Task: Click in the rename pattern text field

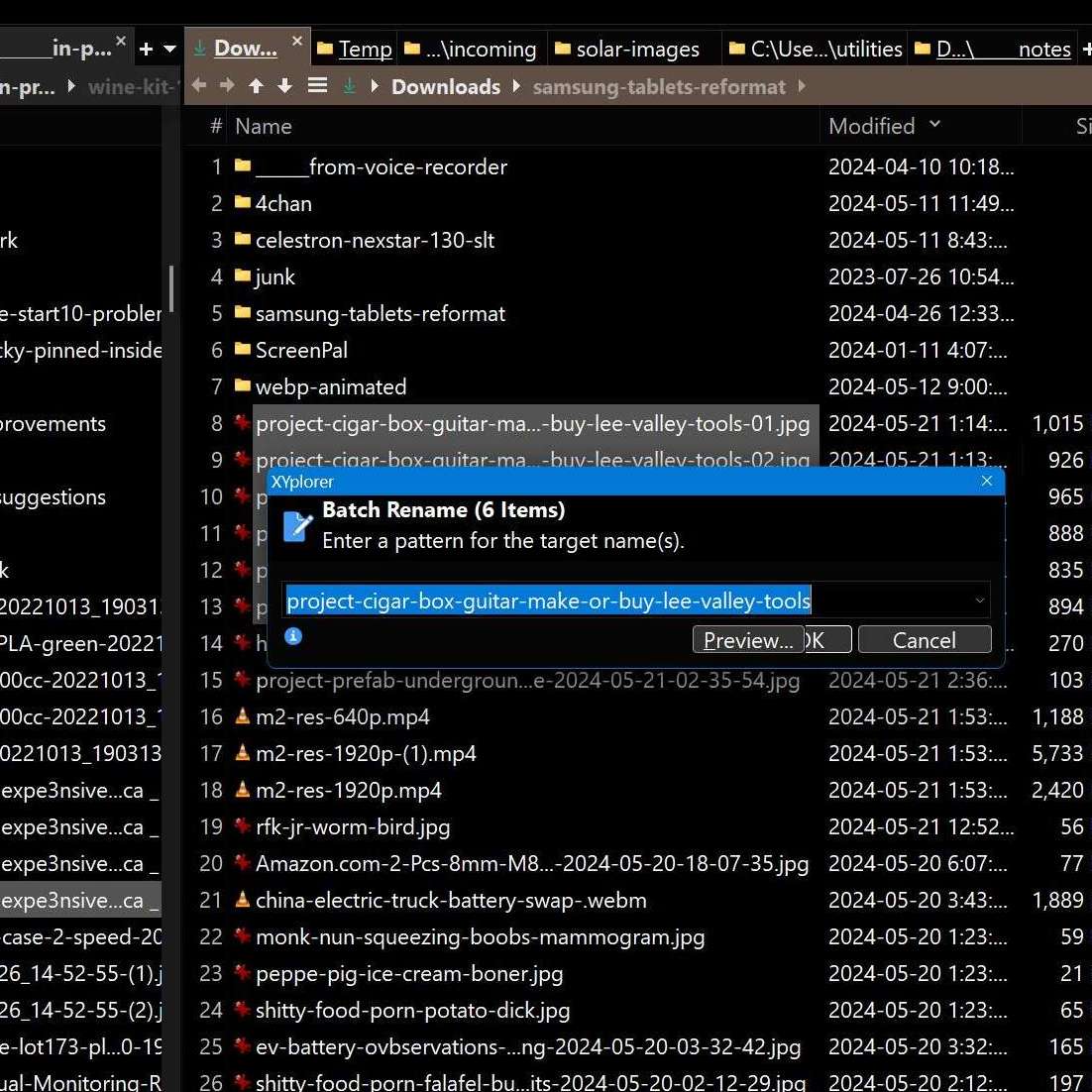Action: click(x=624, y=601)
